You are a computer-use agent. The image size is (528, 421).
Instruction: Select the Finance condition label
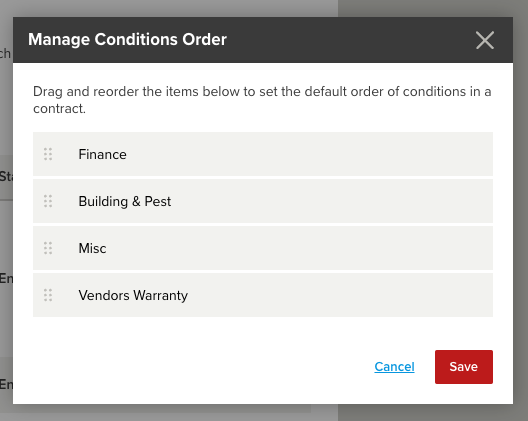[x=102, y=154]
